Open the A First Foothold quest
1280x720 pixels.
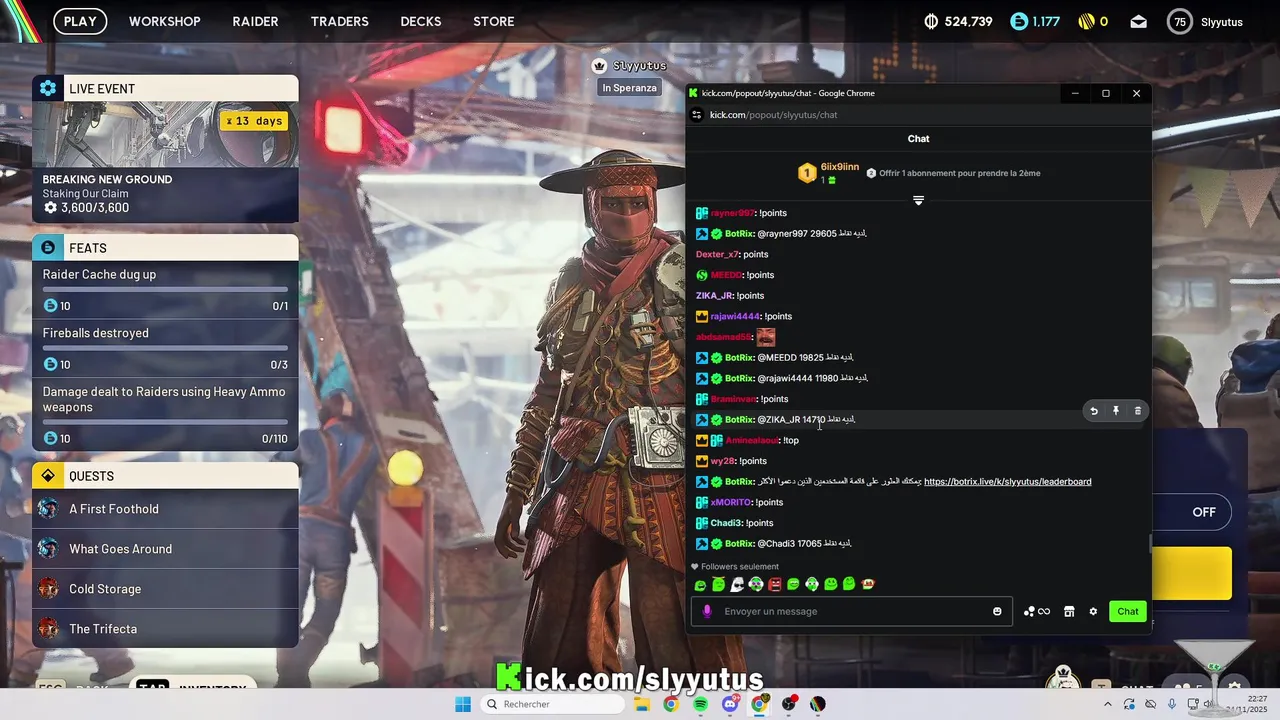click(165, 509)
